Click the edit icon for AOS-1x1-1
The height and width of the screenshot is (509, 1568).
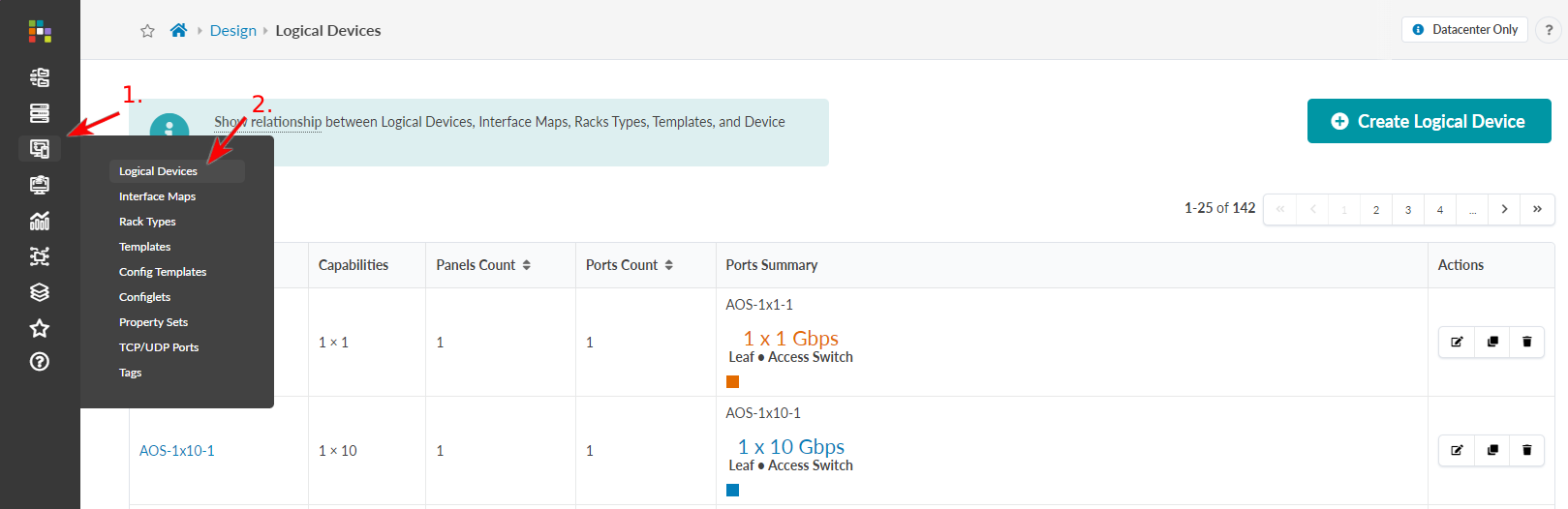click(x=1457, y=342)
